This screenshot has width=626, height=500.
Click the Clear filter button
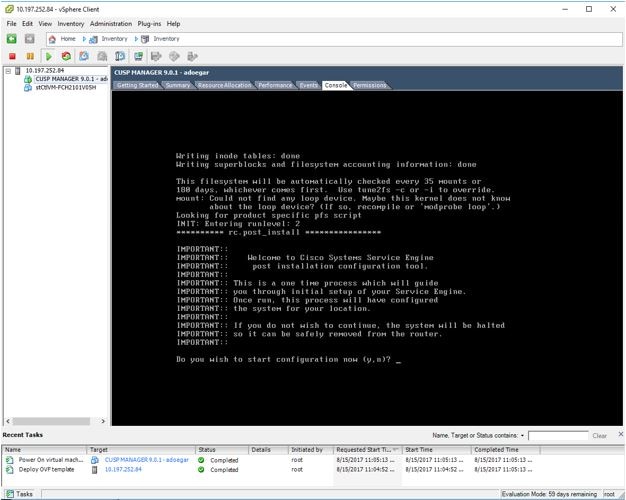pos(599,436)
